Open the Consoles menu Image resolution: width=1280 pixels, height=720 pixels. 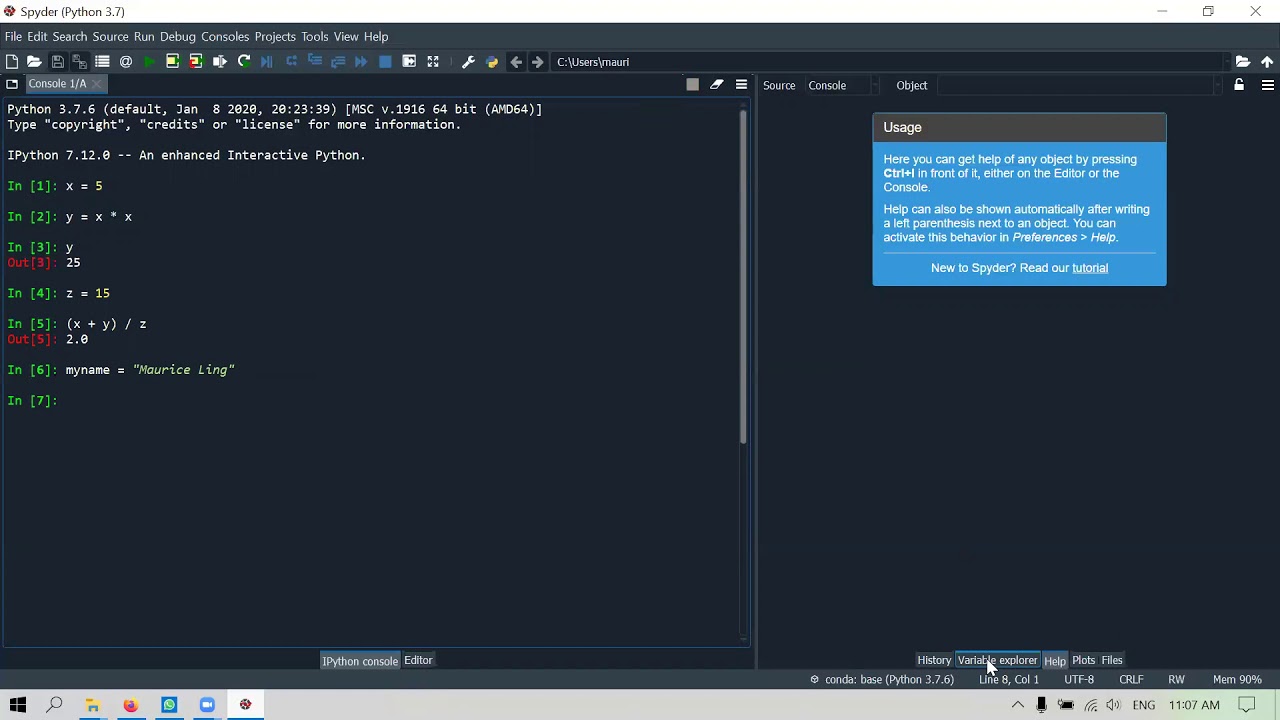[x=225, y=37]
